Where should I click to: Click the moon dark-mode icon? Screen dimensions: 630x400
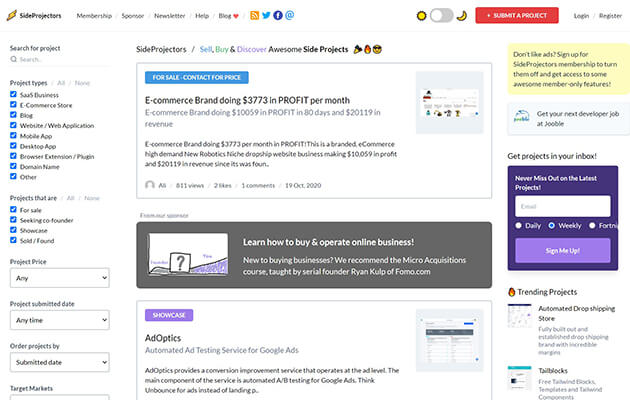pos(462,16)
